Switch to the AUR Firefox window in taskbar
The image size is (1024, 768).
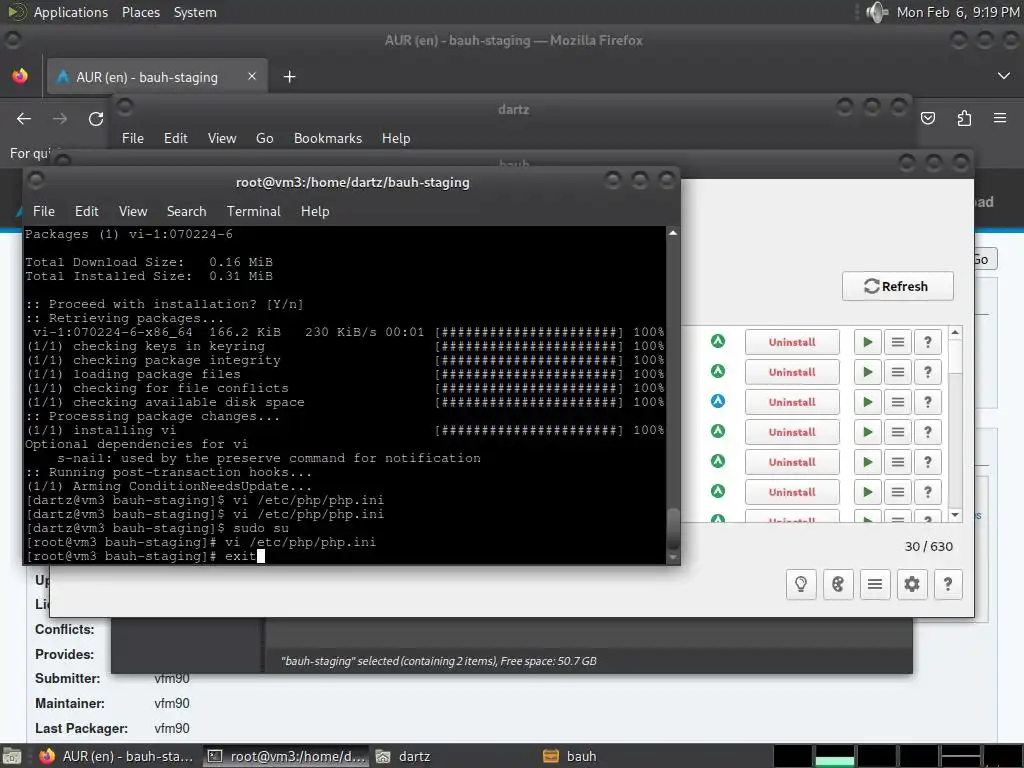point(116,756)
